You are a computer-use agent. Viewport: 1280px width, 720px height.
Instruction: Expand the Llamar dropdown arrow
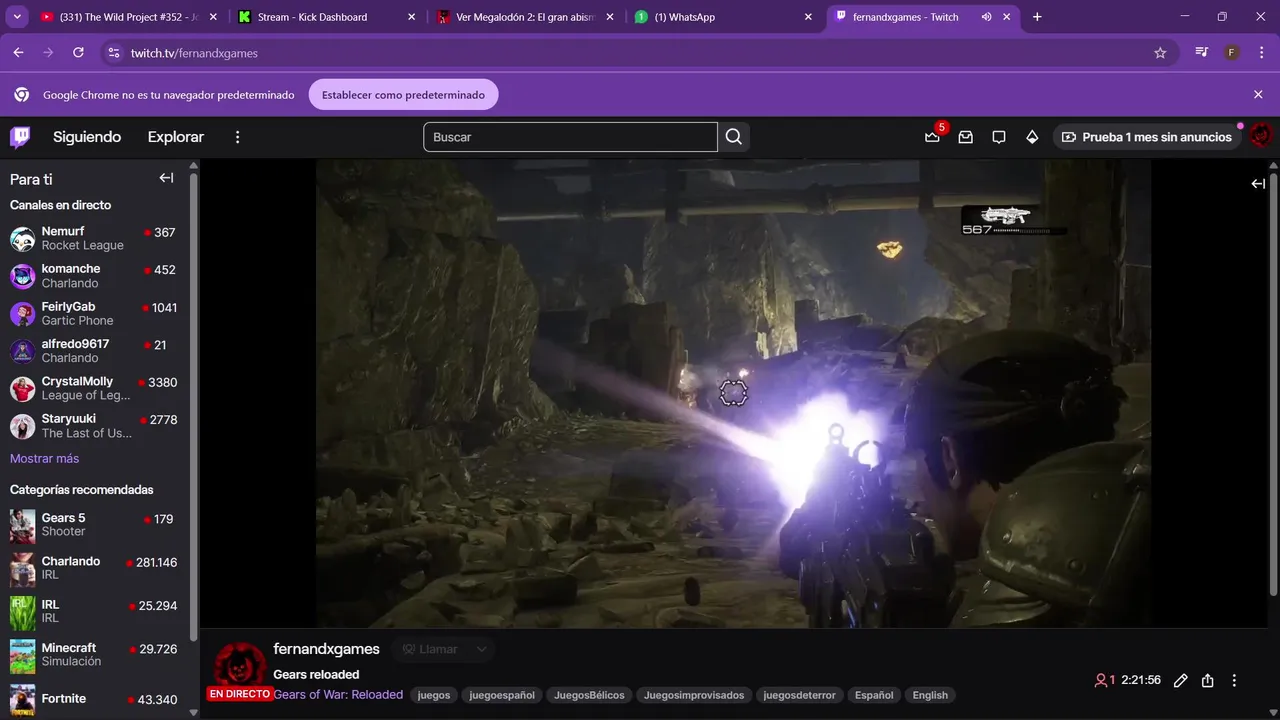pos(481,649)
